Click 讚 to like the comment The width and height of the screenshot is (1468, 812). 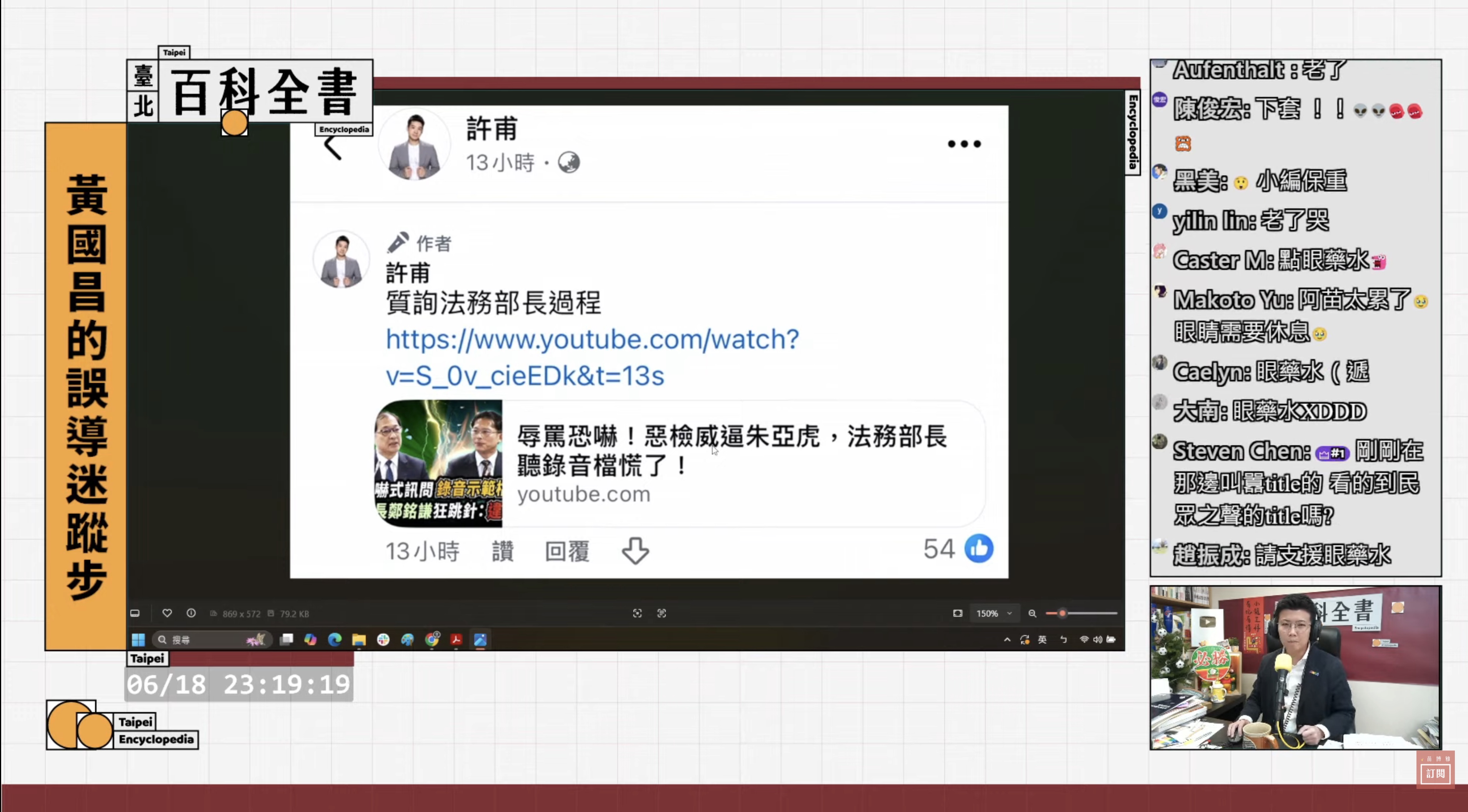click(502, 551)
